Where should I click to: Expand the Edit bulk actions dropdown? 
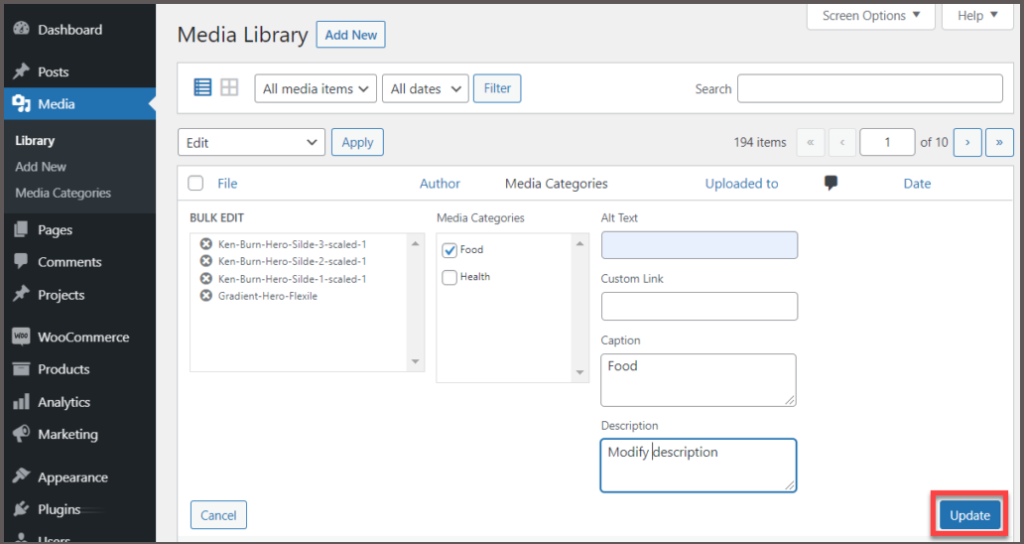[251, 142]
